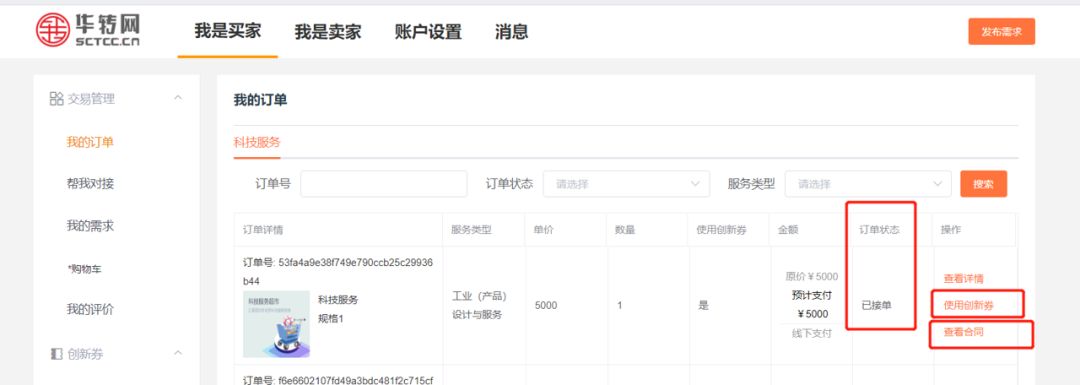Screen dimensions: 1080x385
Task: Click 查看合同 for the first order
Action: 964,332
